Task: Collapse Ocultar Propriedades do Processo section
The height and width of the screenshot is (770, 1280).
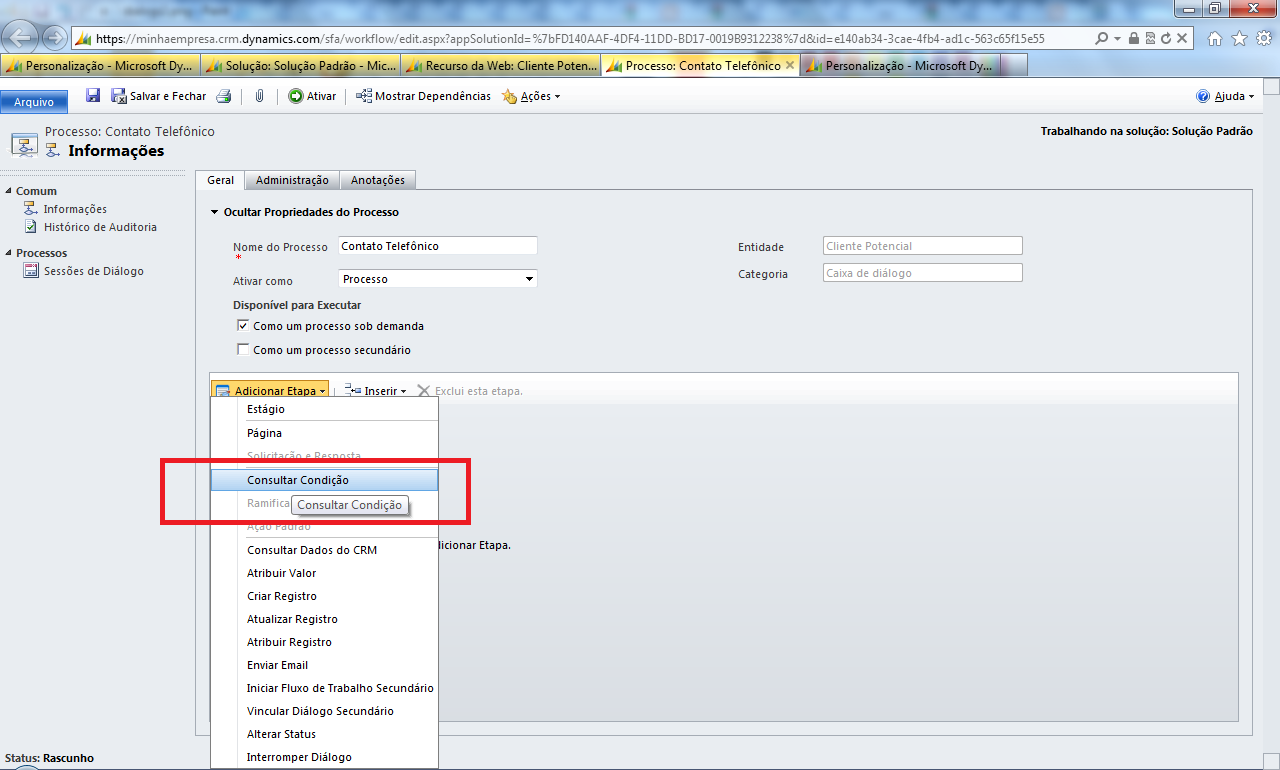Action: [214, 212]
